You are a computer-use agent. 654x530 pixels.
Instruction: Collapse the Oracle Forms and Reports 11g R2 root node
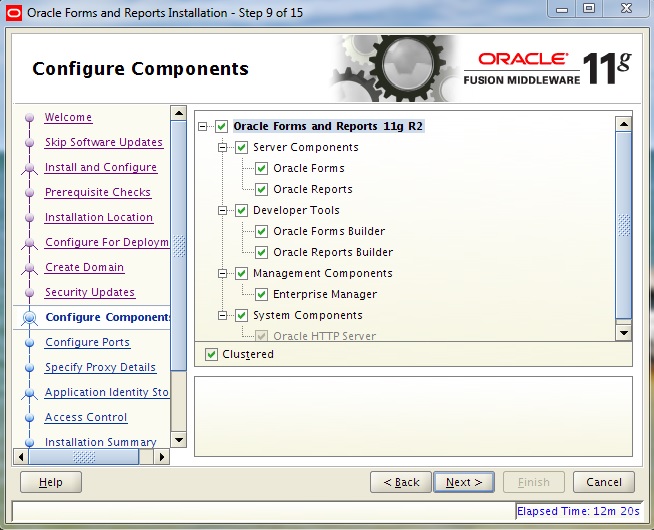[x=203, y=127]
